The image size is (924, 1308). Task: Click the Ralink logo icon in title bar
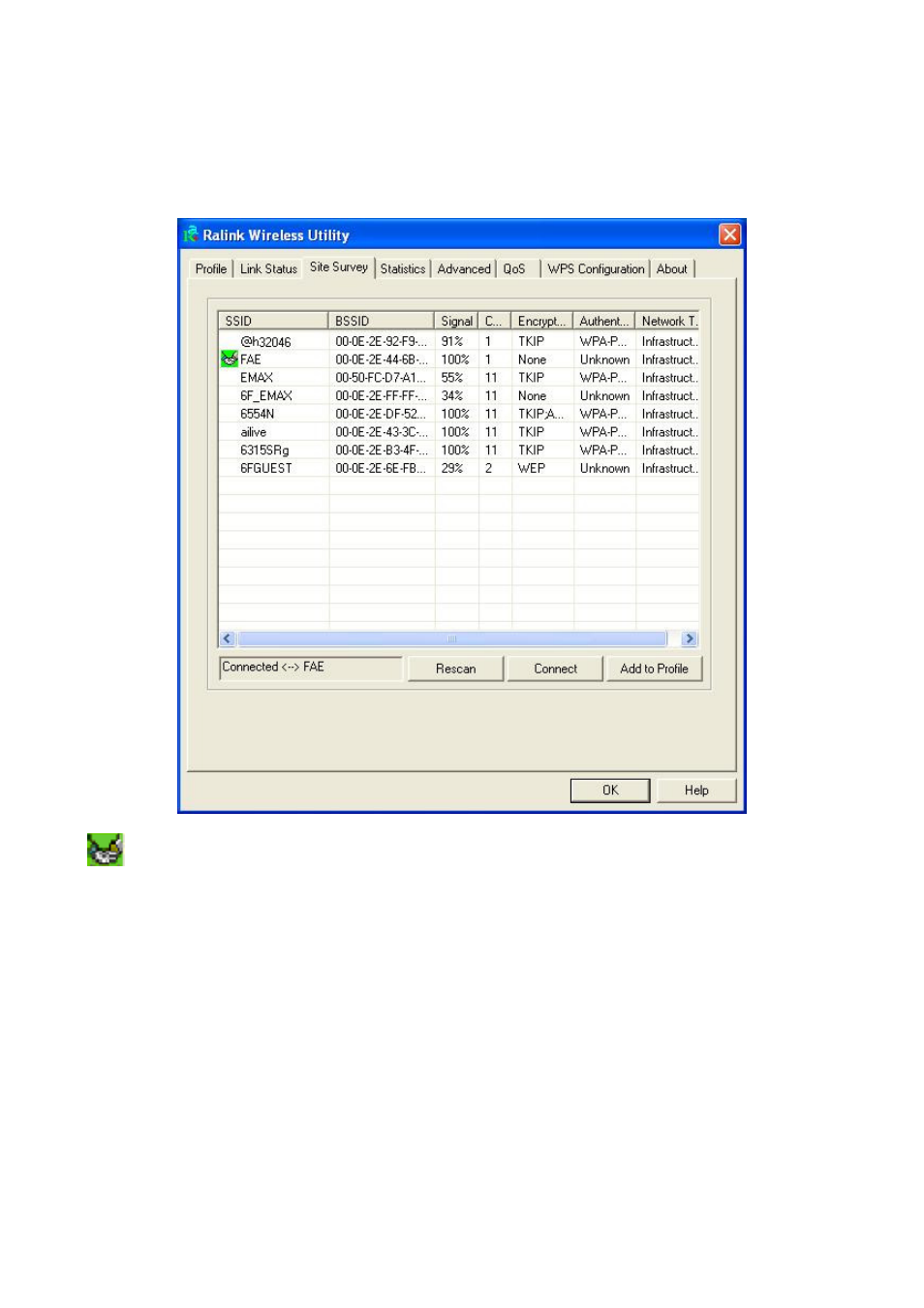191,234
